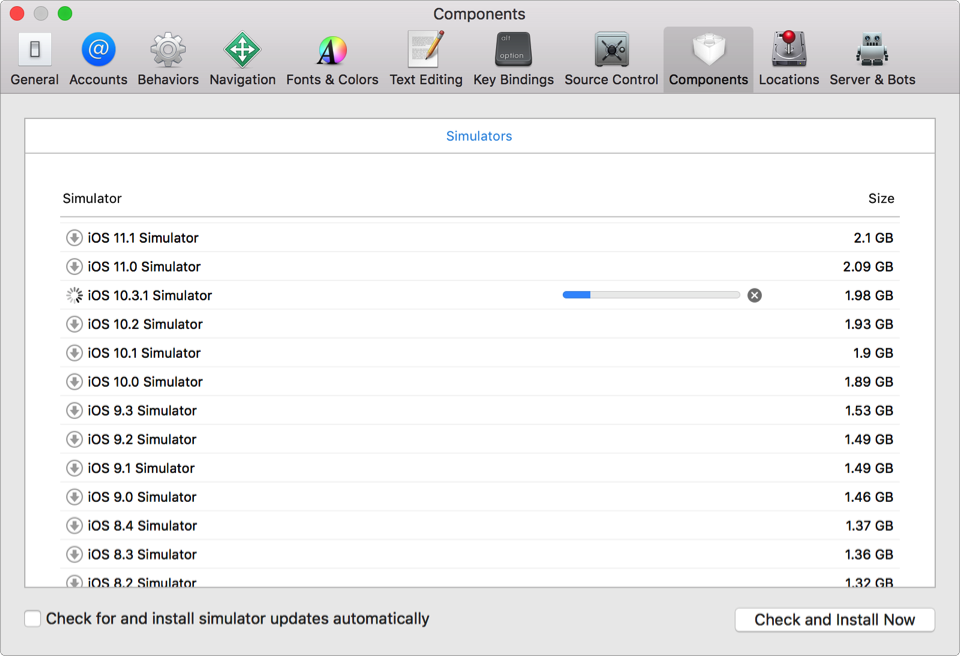Download the iOS 10.1 Simulator
The height and width of the screenshot is (656, 960).
[x=74, y=353]
